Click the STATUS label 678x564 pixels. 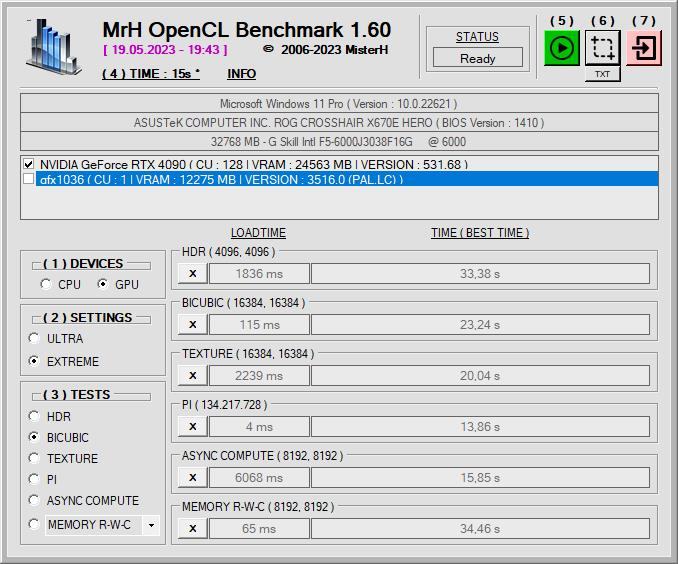pyautogui.click(x=477, y=37)
